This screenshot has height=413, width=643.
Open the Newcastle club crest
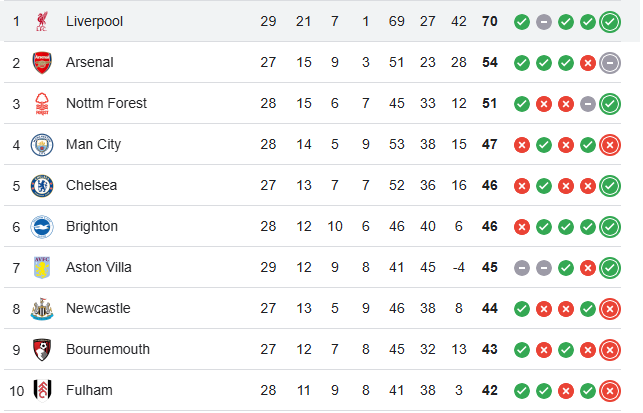pos(42,309)
